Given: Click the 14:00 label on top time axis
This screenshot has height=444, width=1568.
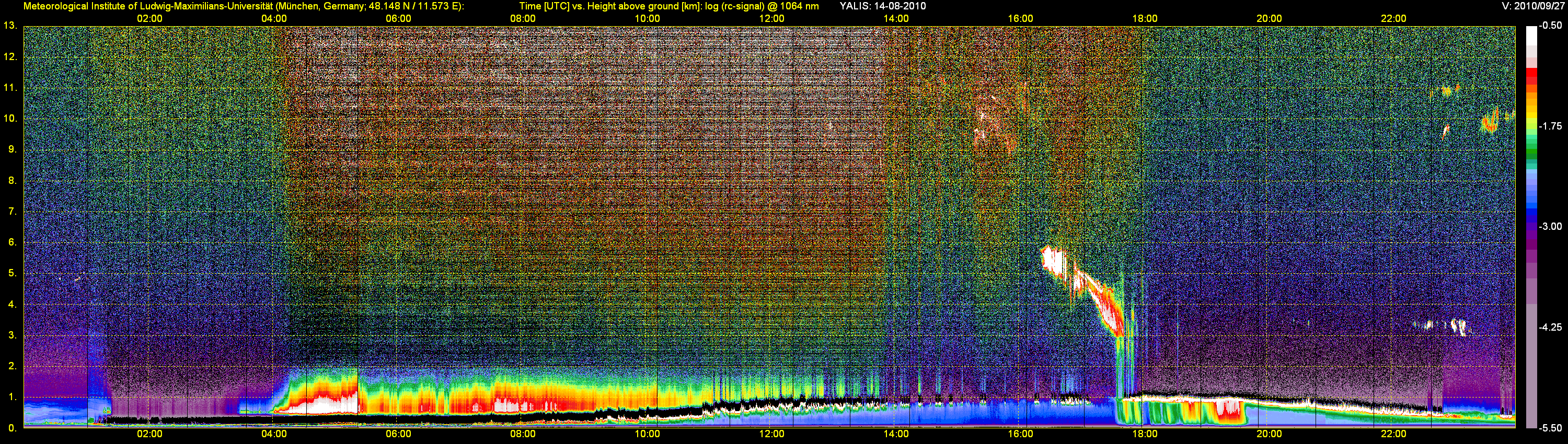Looking at the screenshot, I should coord(896,19).
